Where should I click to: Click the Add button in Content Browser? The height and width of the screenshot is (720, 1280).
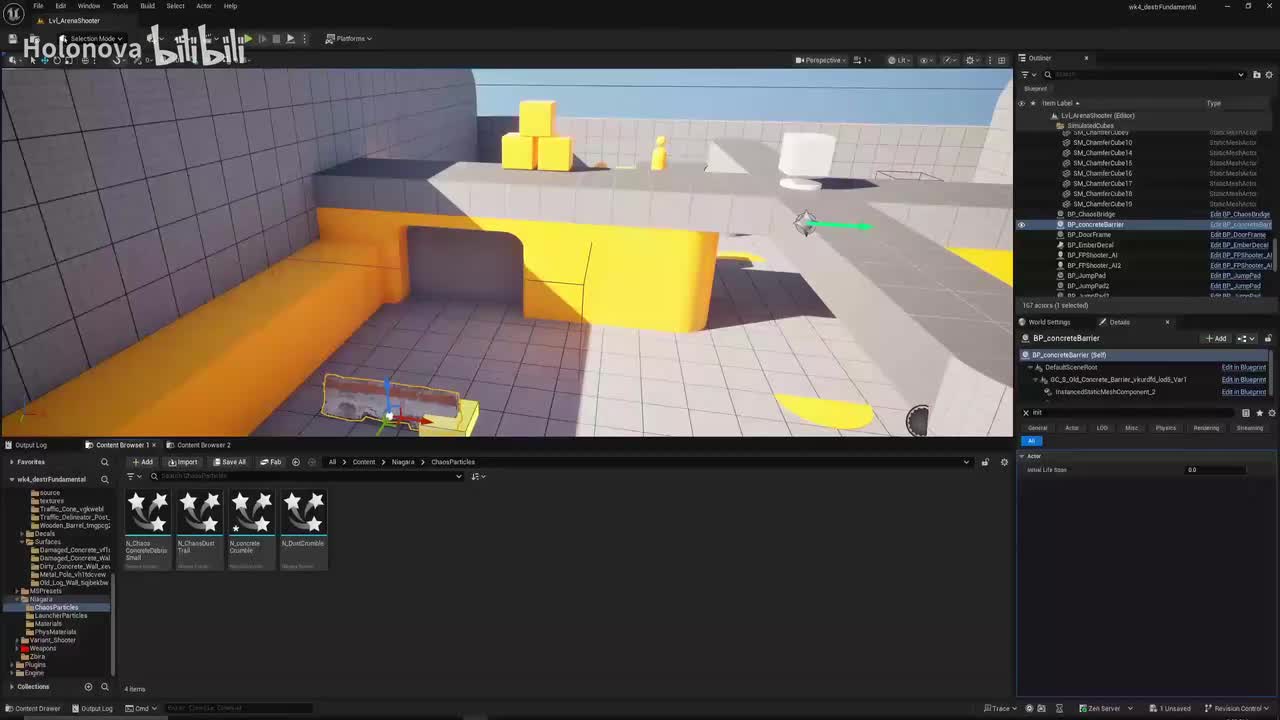click(142, 462)
